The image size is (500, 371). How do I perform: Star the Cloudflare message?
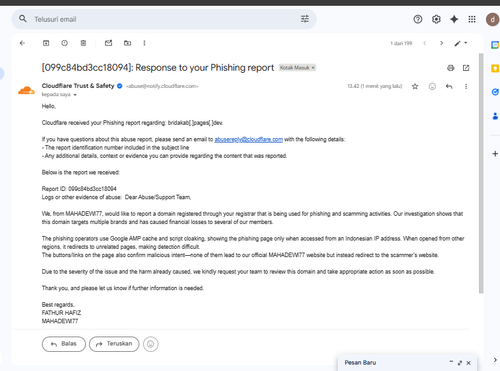[415, 86]
